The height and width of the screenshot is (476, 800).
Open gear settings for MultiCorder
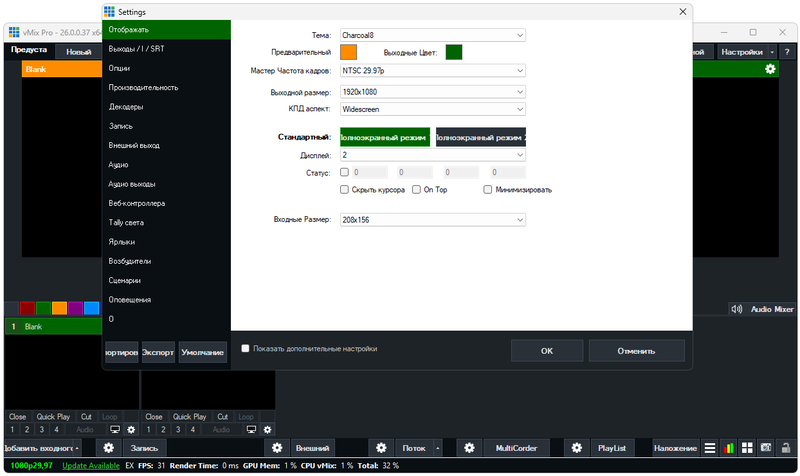[470, 448]
